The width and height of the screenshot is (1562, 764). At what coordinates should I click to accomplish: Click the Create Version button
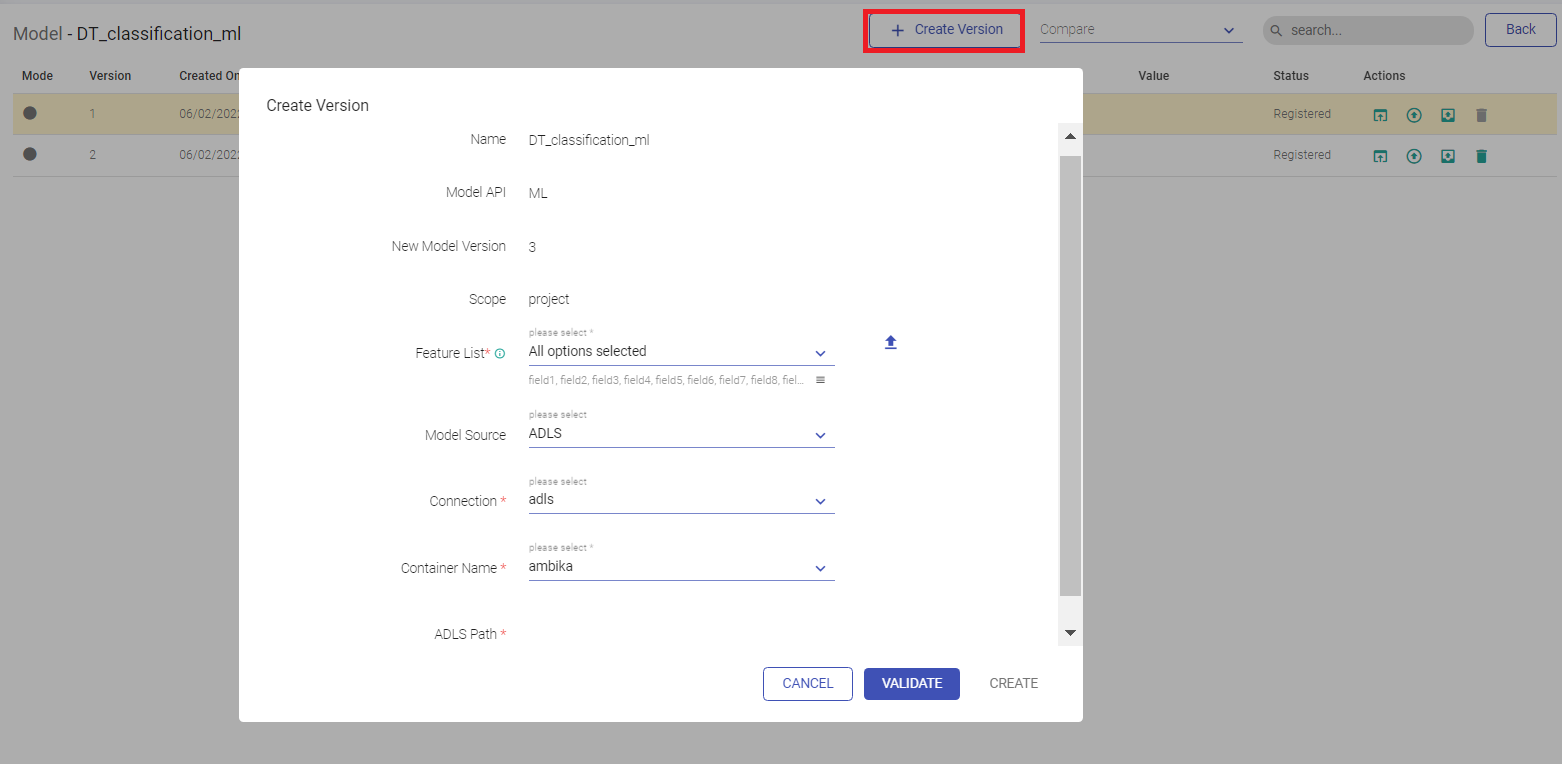[946, 30]
